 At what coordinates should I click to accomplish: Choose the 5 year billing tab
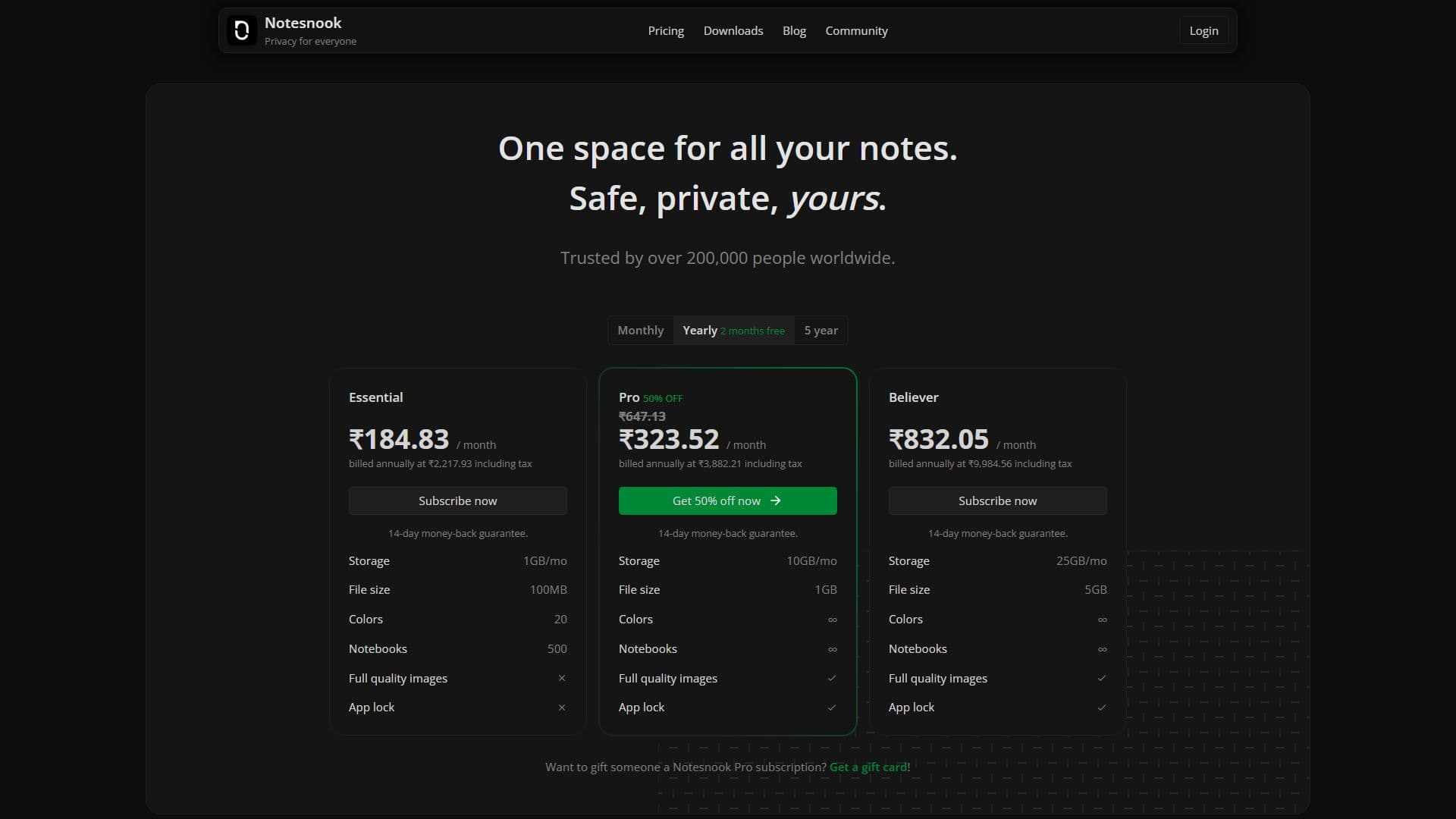click(x=821, y=330)
